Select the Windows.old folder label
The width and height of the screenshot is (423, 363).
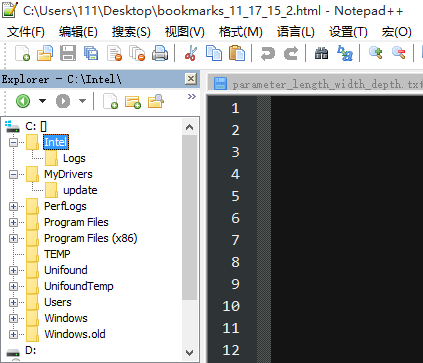[x=75, y=334]
